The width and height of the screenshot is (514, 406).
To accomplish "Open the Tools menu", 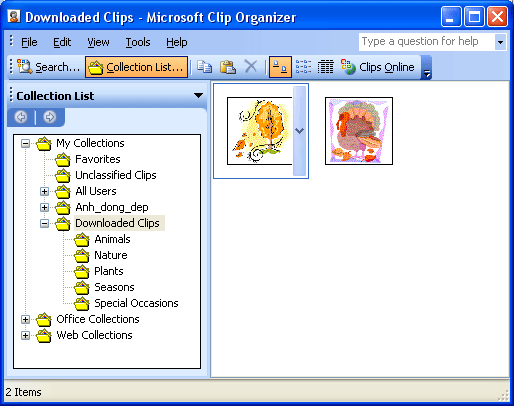I will [x=138, y=42].
